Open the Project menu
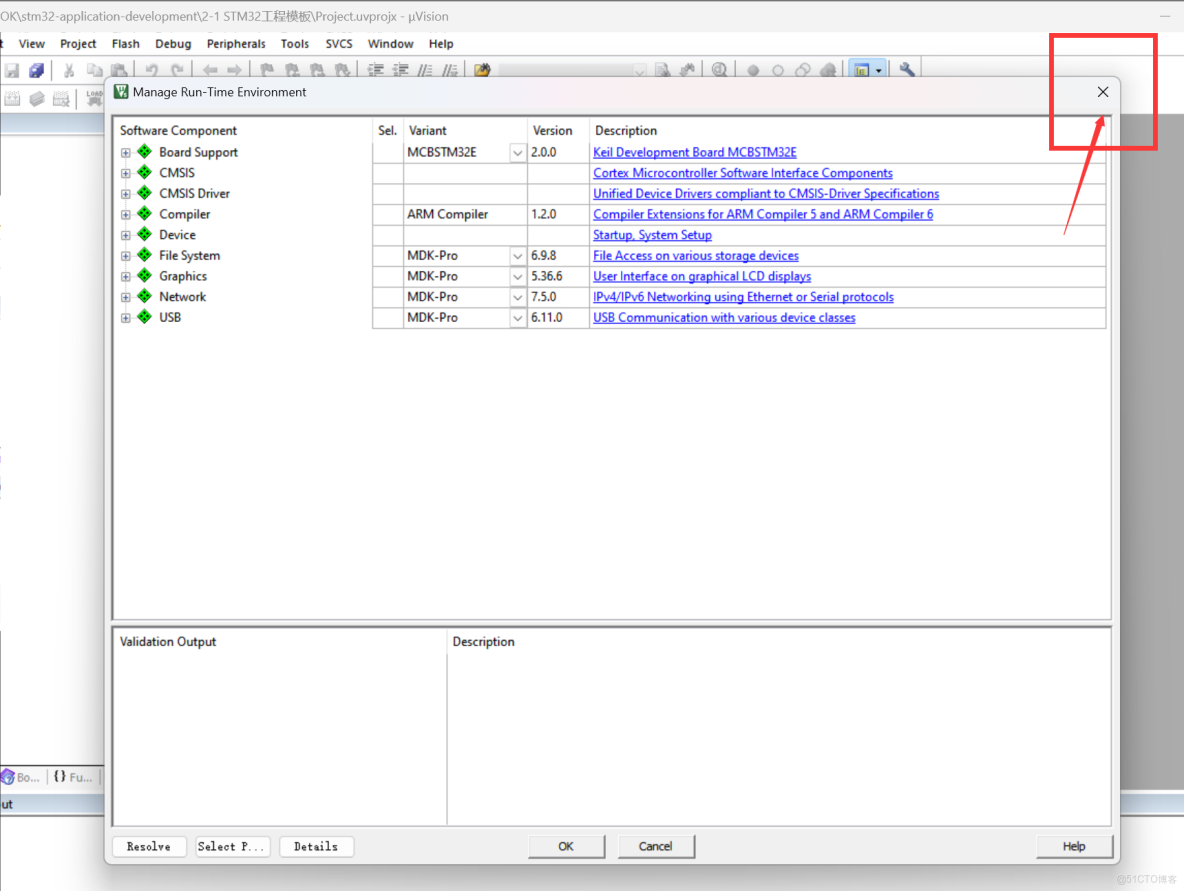 coord(78,44)
